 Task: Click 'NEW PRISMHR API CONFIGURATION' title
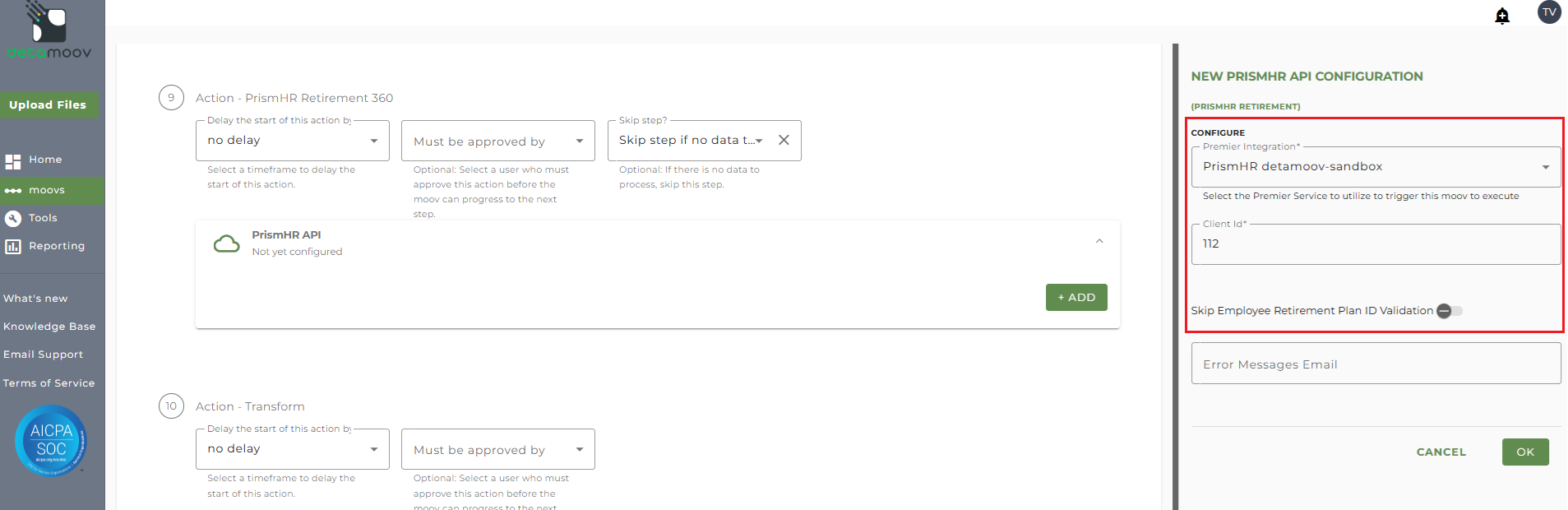tap(1307, 76)
